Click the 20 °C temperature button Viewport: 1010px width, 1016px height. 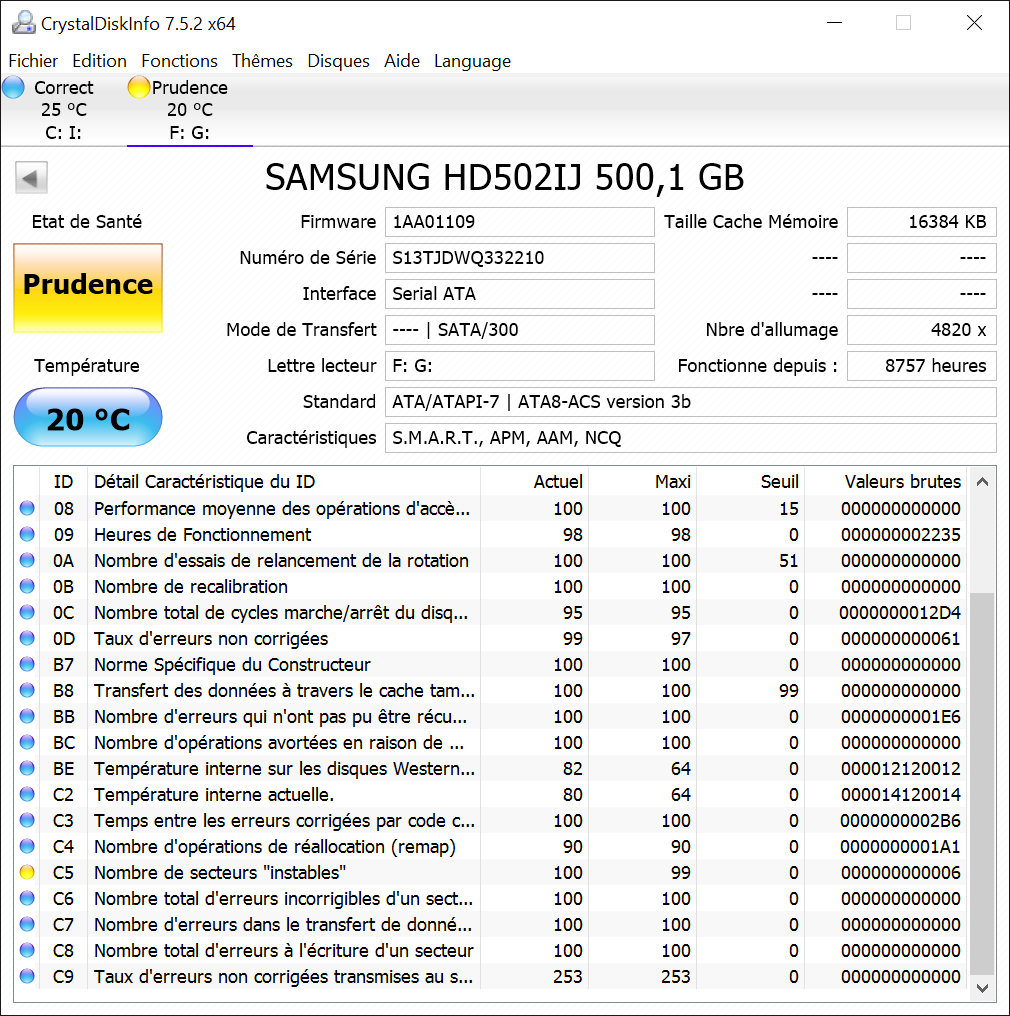coord(88,417)
